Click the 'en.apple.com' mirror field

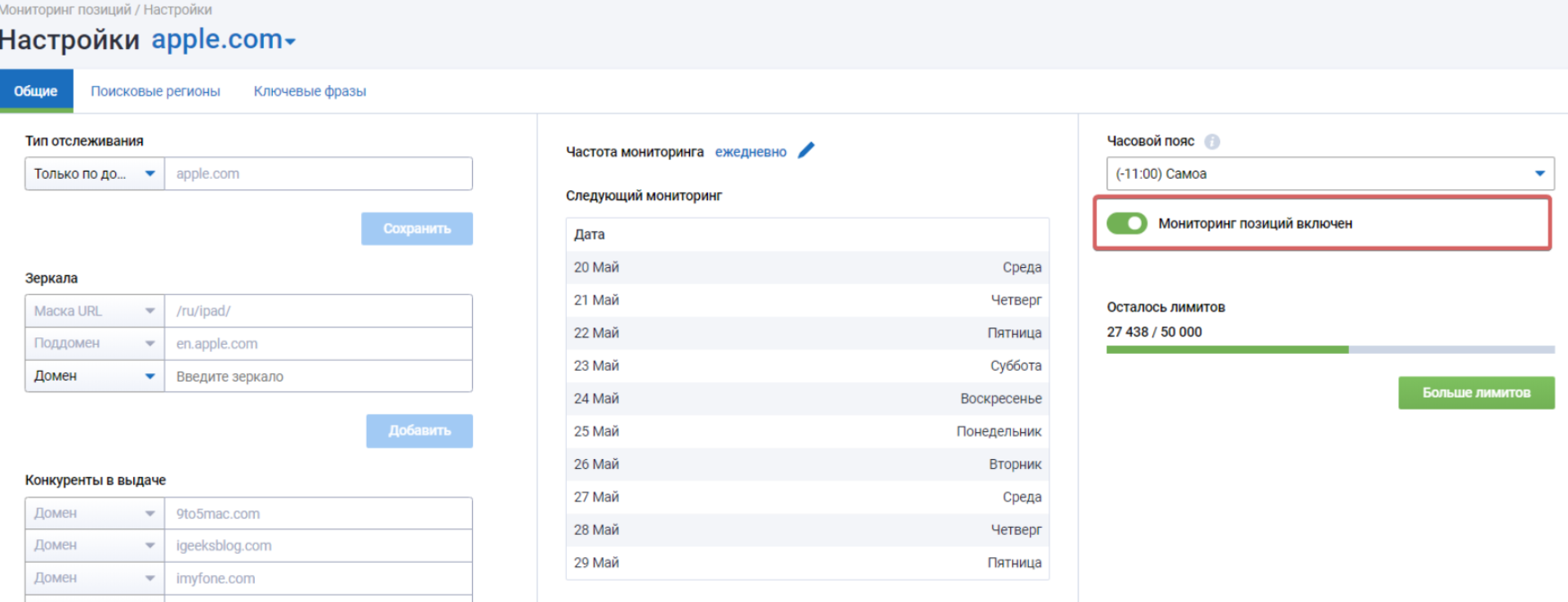[318, 344]
